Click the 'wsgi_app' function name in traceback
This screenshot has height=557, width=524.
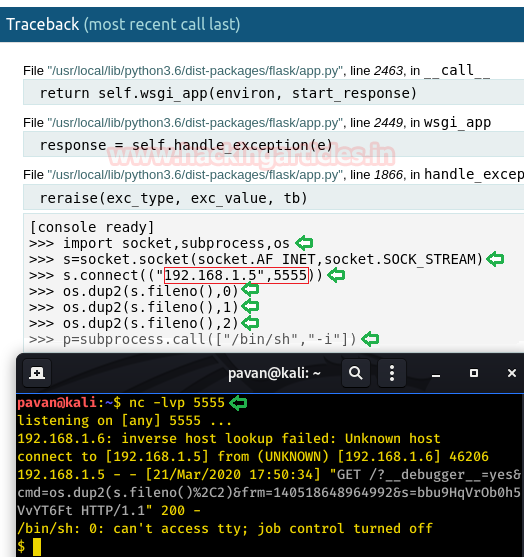coord(458,123)
